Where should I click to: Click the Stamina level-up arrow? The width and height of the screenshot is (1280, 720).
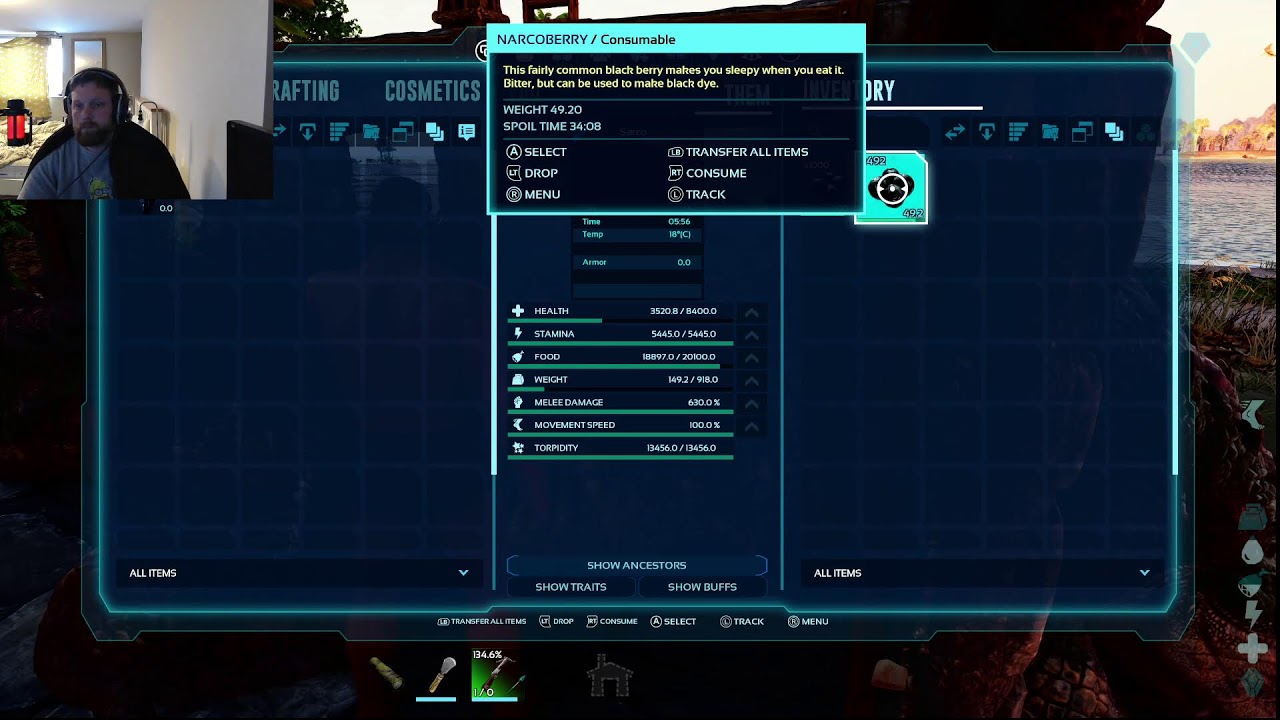point(751,335)
